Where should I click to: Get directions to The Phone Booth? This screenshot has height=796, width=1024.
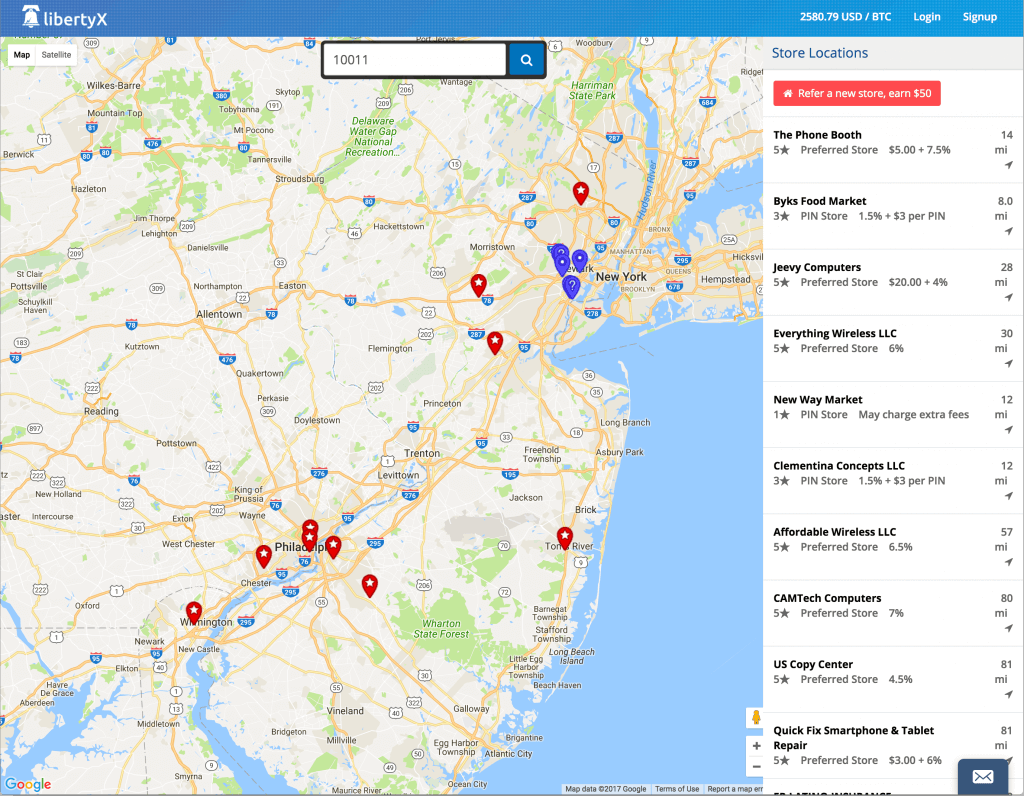coord(1008,165)
